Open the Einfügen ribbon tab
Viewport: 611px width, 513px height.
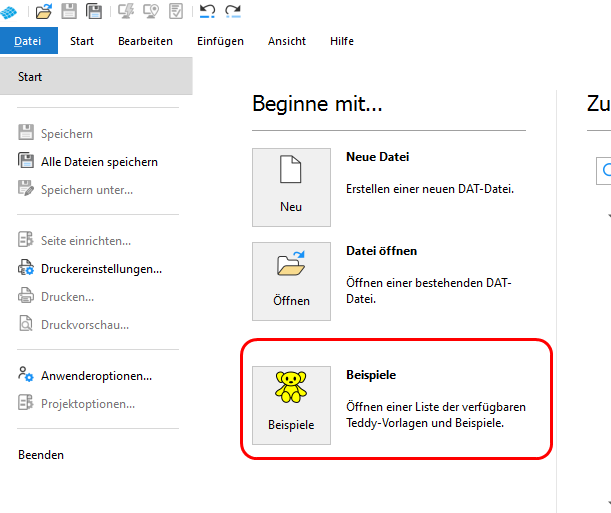tap(220, 41)
